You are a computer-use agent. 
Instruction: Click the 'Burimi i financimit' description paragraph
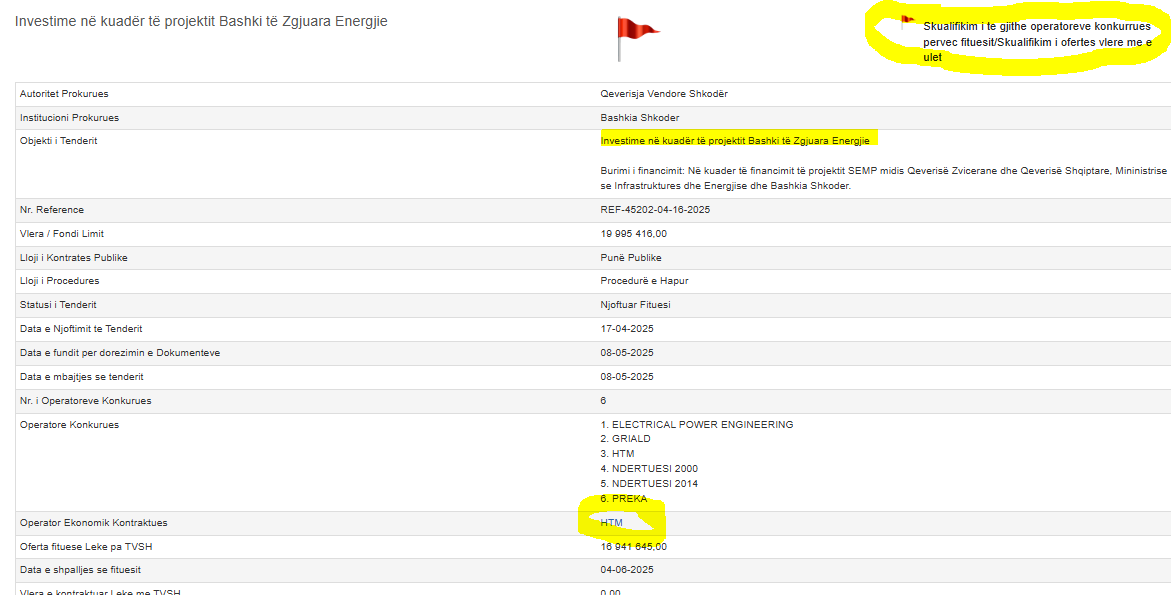(880, 178)
